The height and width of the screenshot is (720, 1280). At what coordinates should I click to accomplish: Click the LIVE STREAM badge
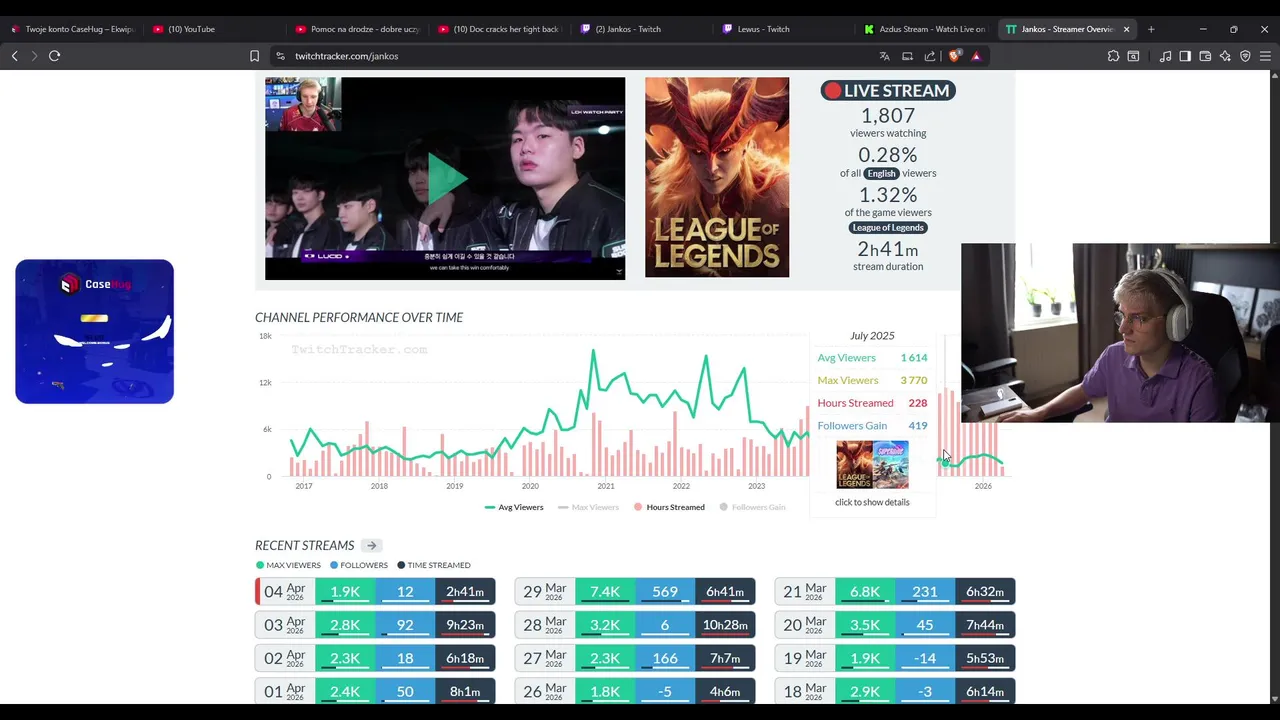pos(888,91)
